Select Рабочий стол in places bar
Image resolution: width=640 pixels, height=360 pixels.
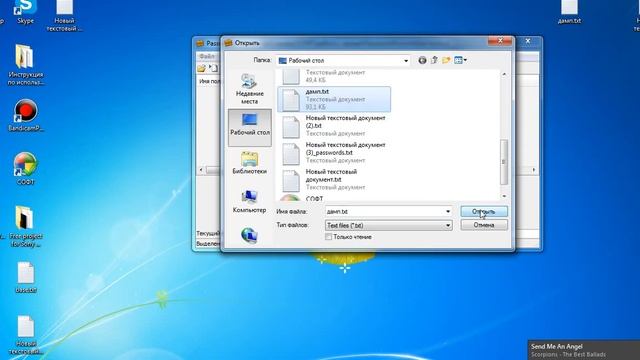tap(249, 128)
